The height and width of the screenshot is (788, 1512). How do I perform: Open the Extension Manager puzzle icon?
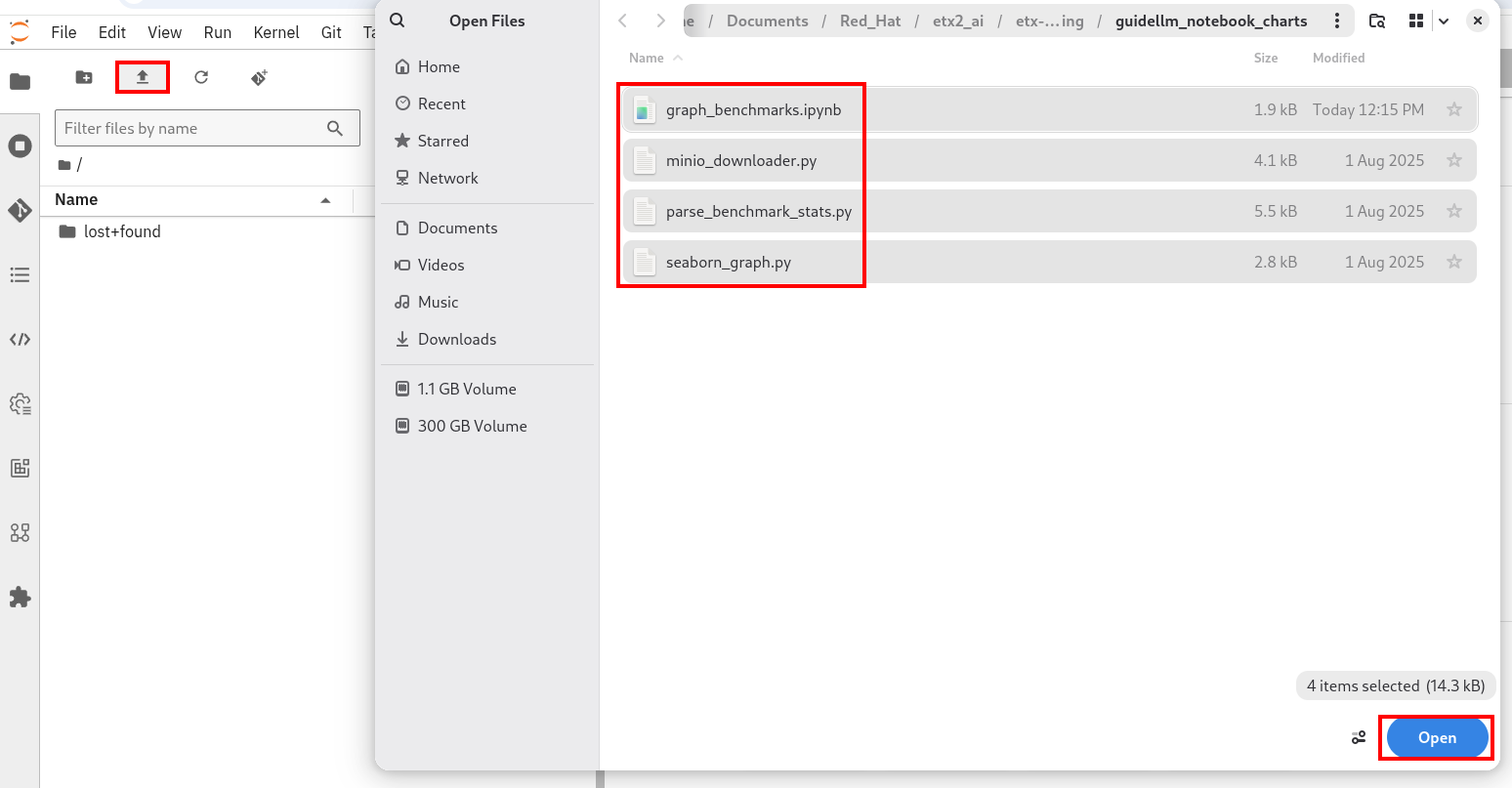(x=20, y=598)
